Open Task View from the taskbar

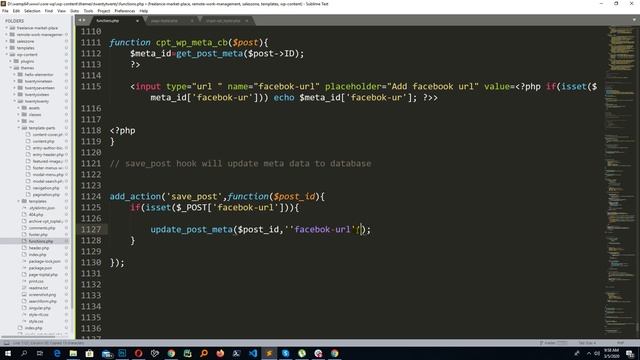coord(40,353)
